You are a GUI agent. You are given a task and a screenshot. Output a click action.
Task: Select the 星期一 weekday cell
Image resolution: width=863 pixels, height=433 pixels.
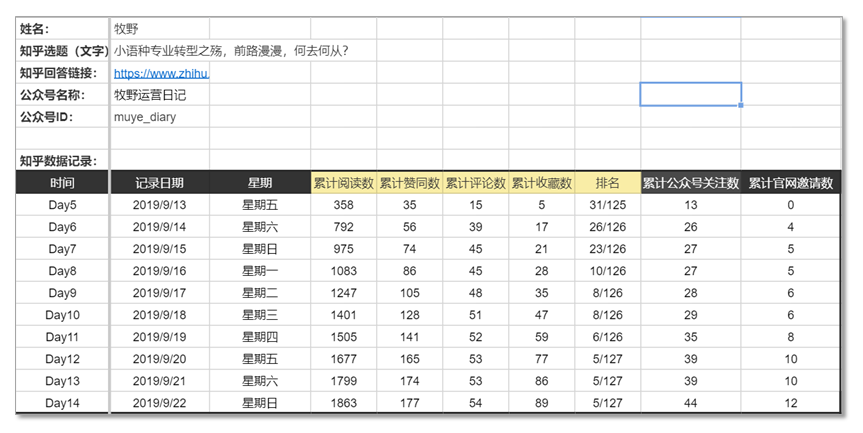pyautogui.click(x=260, y=271)
